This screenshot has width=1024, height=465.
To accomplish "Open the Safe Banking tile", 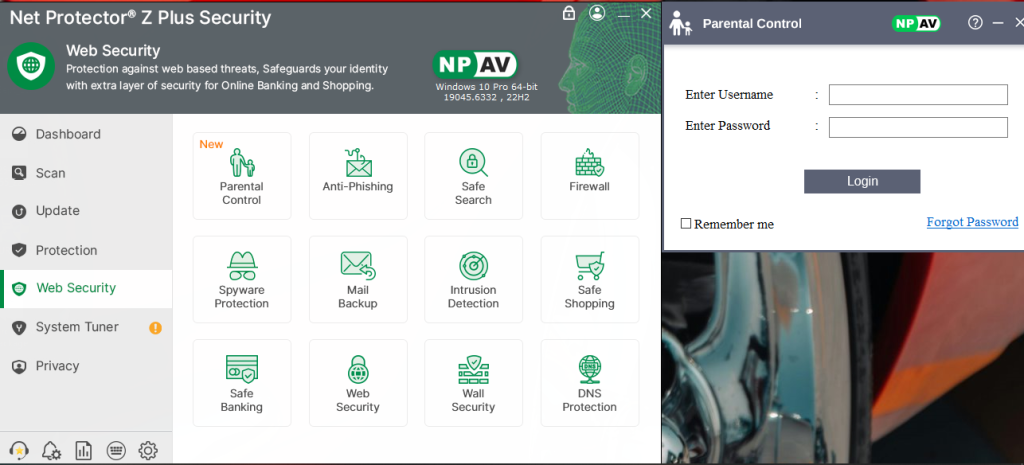I will 241,383.
